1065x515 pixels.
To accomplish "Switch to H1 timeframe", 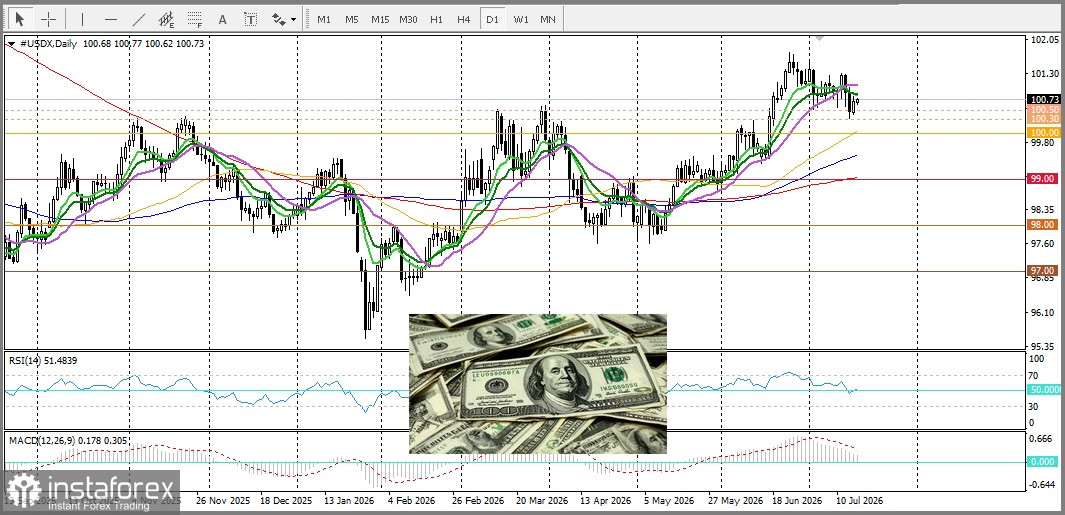I will (436, 20).
